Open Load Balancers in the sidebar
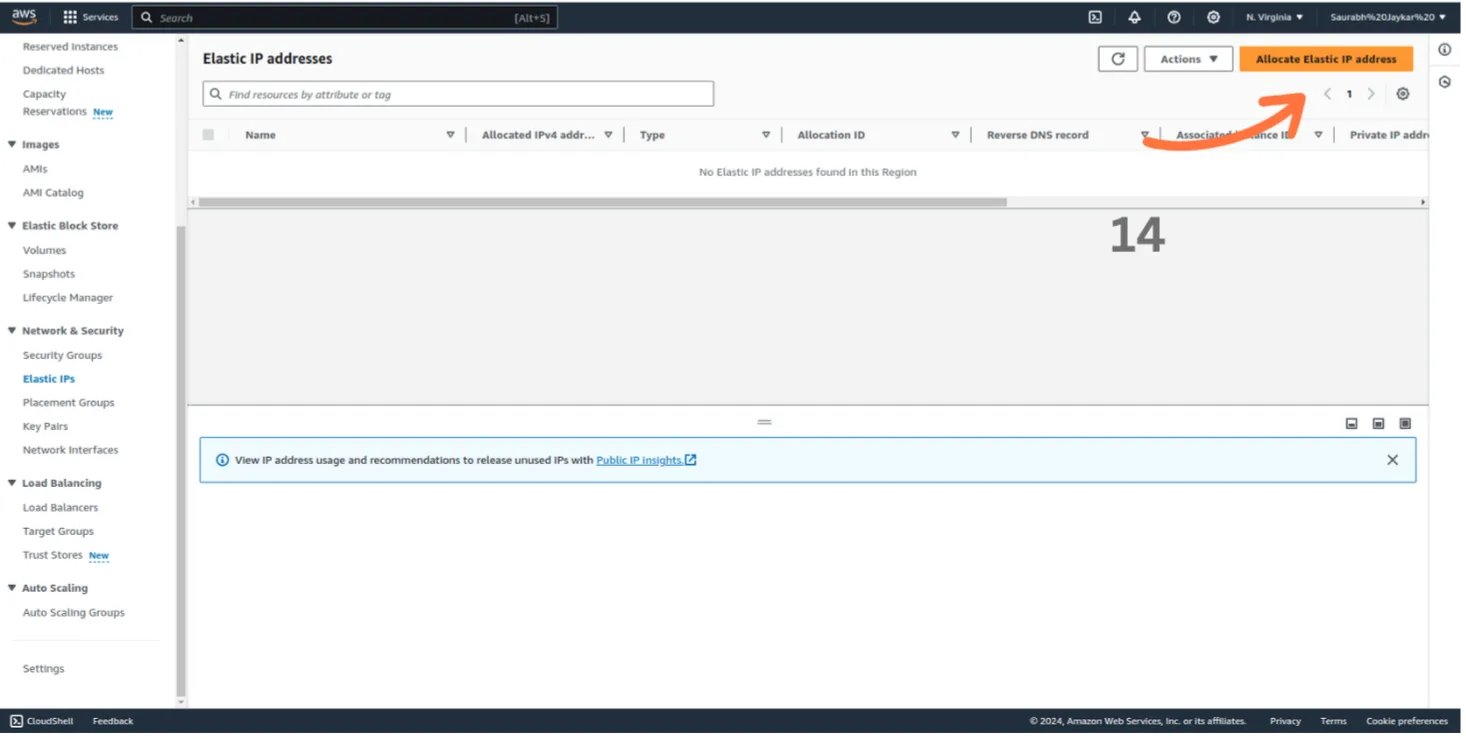This screenshot has height=739, width=1466. click(61, 508)
